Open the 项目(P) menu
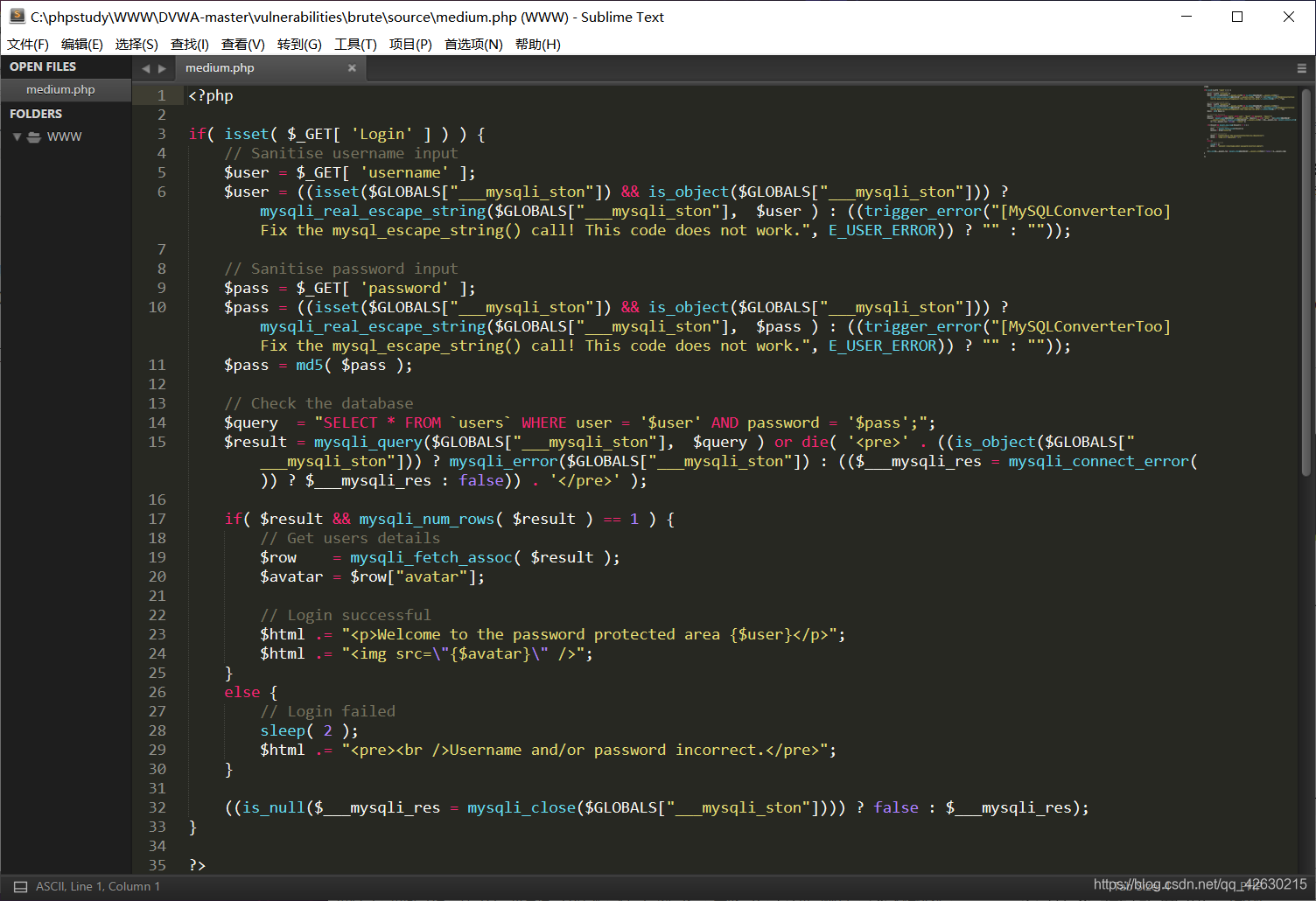Image resolution: width=1316 pixels, height=901 pixels. coord(410,44)
